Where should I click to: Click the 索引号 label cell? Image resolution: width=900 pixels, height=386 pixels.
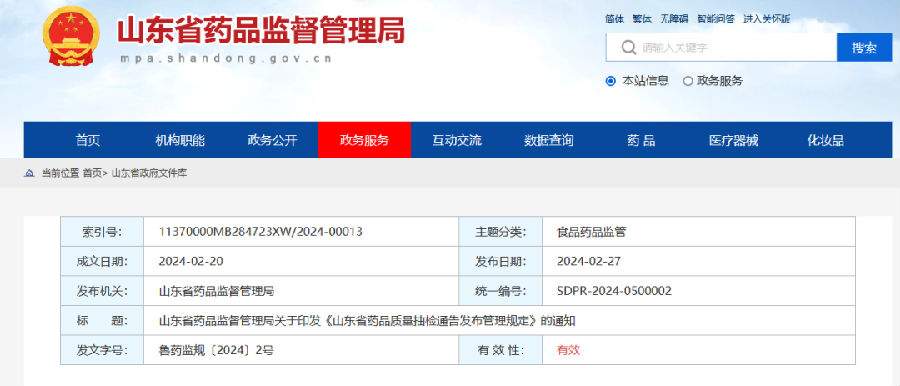tap(102, 231)
